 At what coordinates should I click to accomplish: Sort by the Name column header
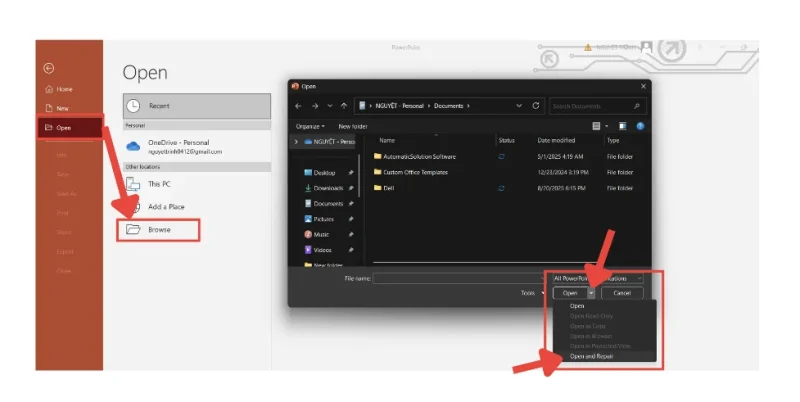[387, 140]
